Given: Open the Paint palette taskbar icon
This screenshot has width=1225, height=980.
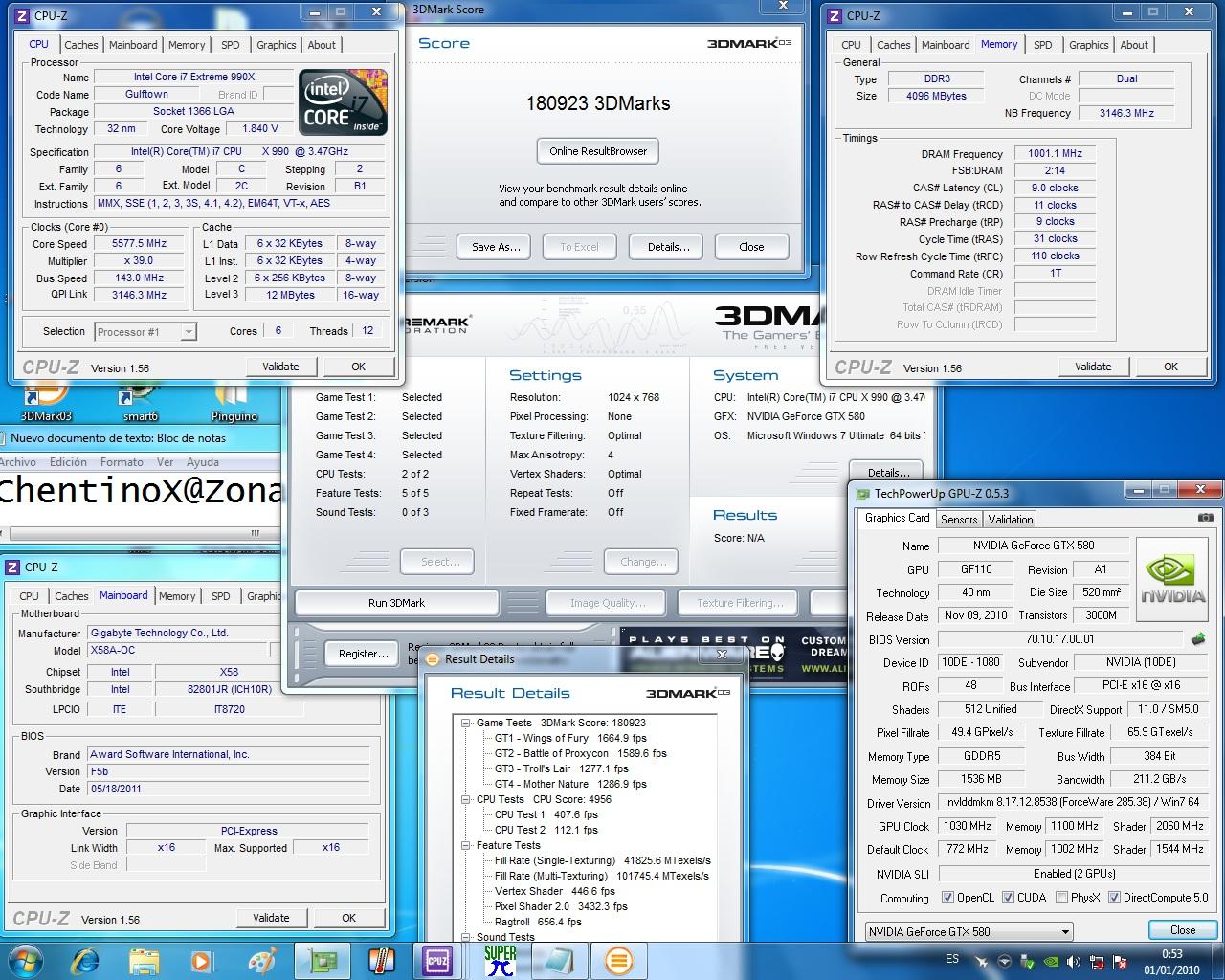Looking at the screenshot, I should (261, 960).
